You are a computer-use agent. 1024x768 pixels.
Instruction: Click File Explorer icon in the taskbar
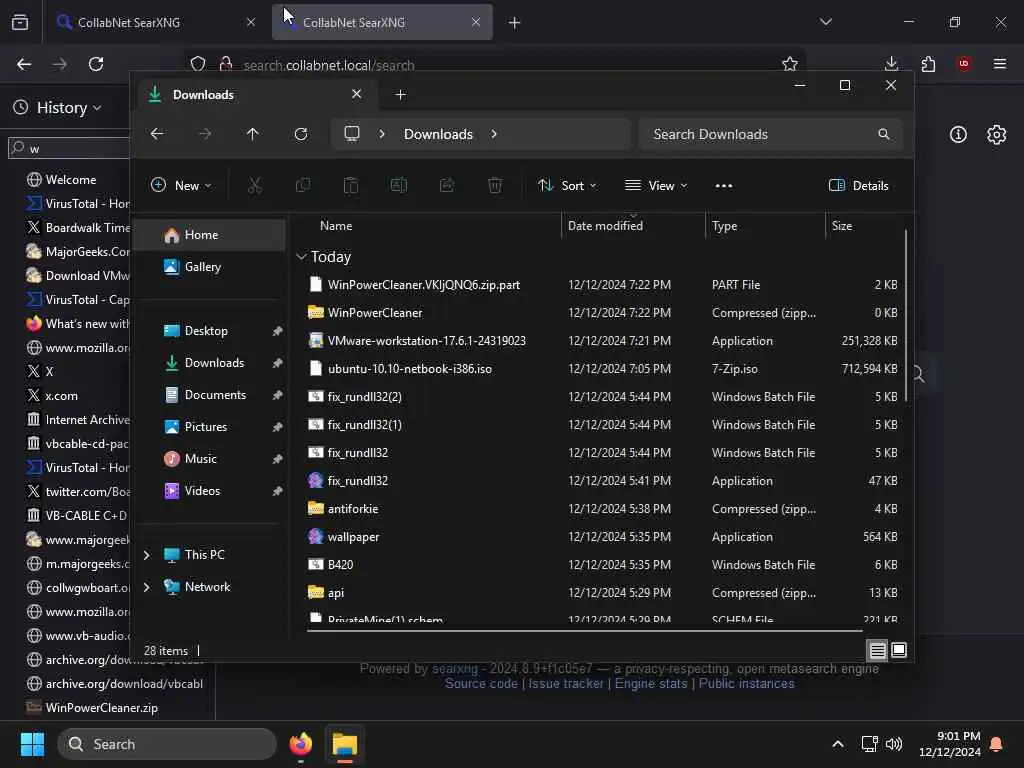[x=345, y=744]
